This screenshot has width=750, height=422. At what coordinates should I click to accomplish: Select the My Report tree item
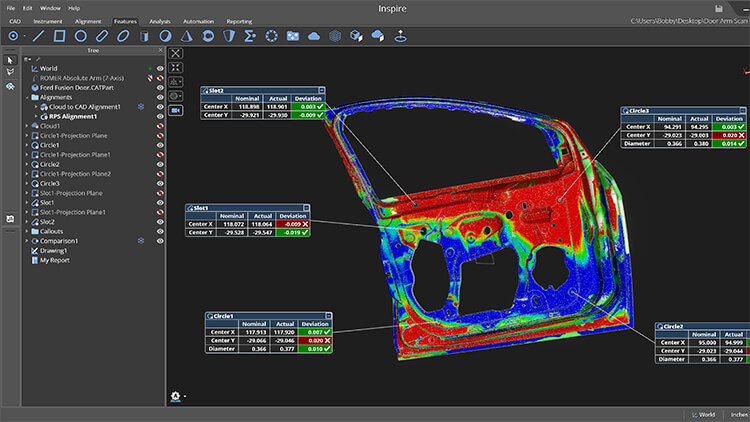[55, 260]
